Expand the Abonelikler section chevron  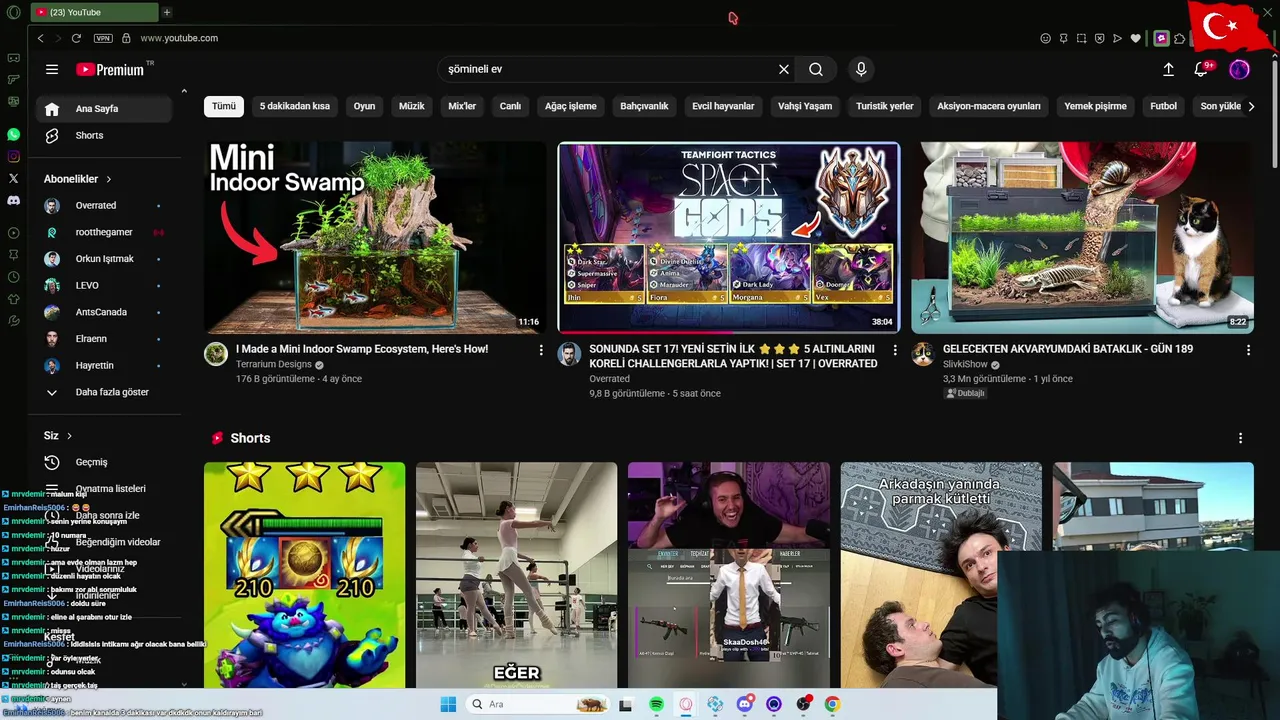(108, 179)
